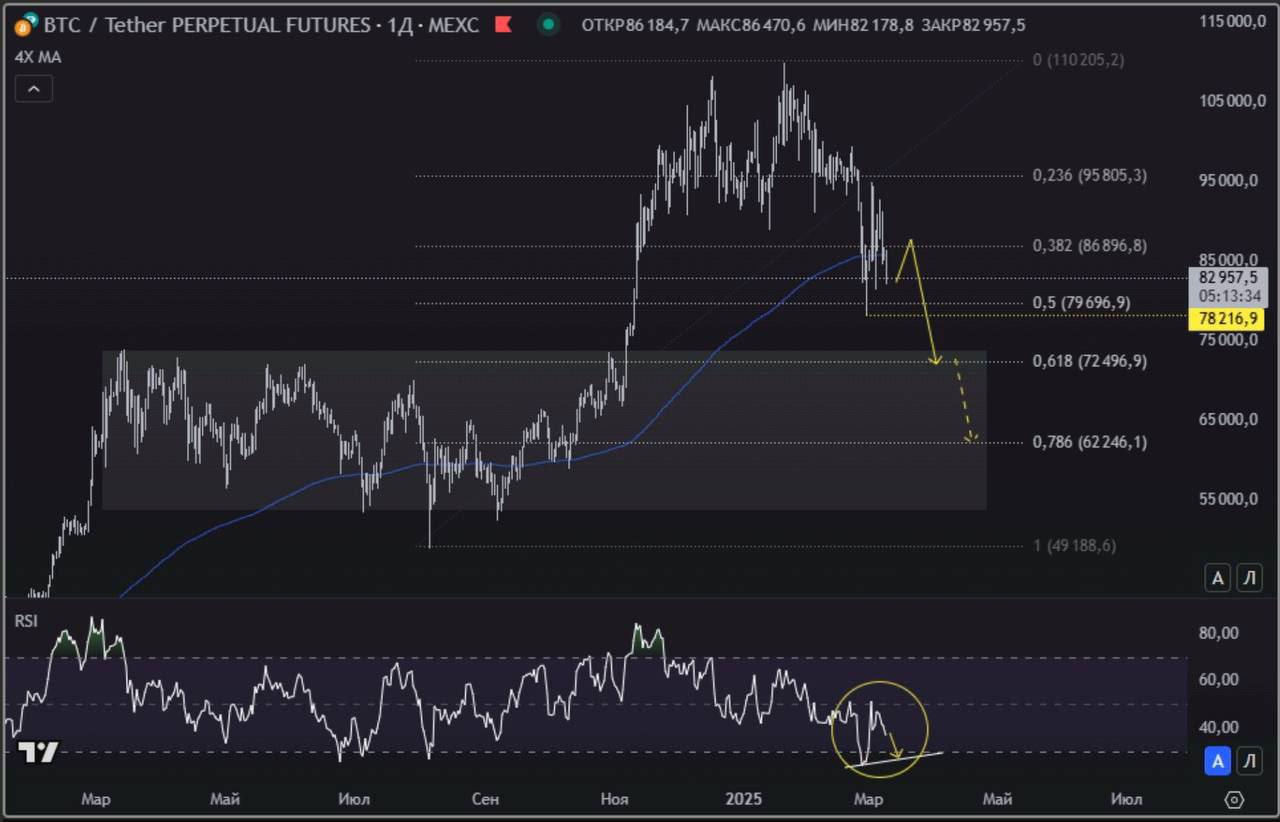The width and height of the screenshot is (1280, 822).
Task: Click the 55 000,0 price axis value
Action: pyautogui.click(x=1229, y=498)
